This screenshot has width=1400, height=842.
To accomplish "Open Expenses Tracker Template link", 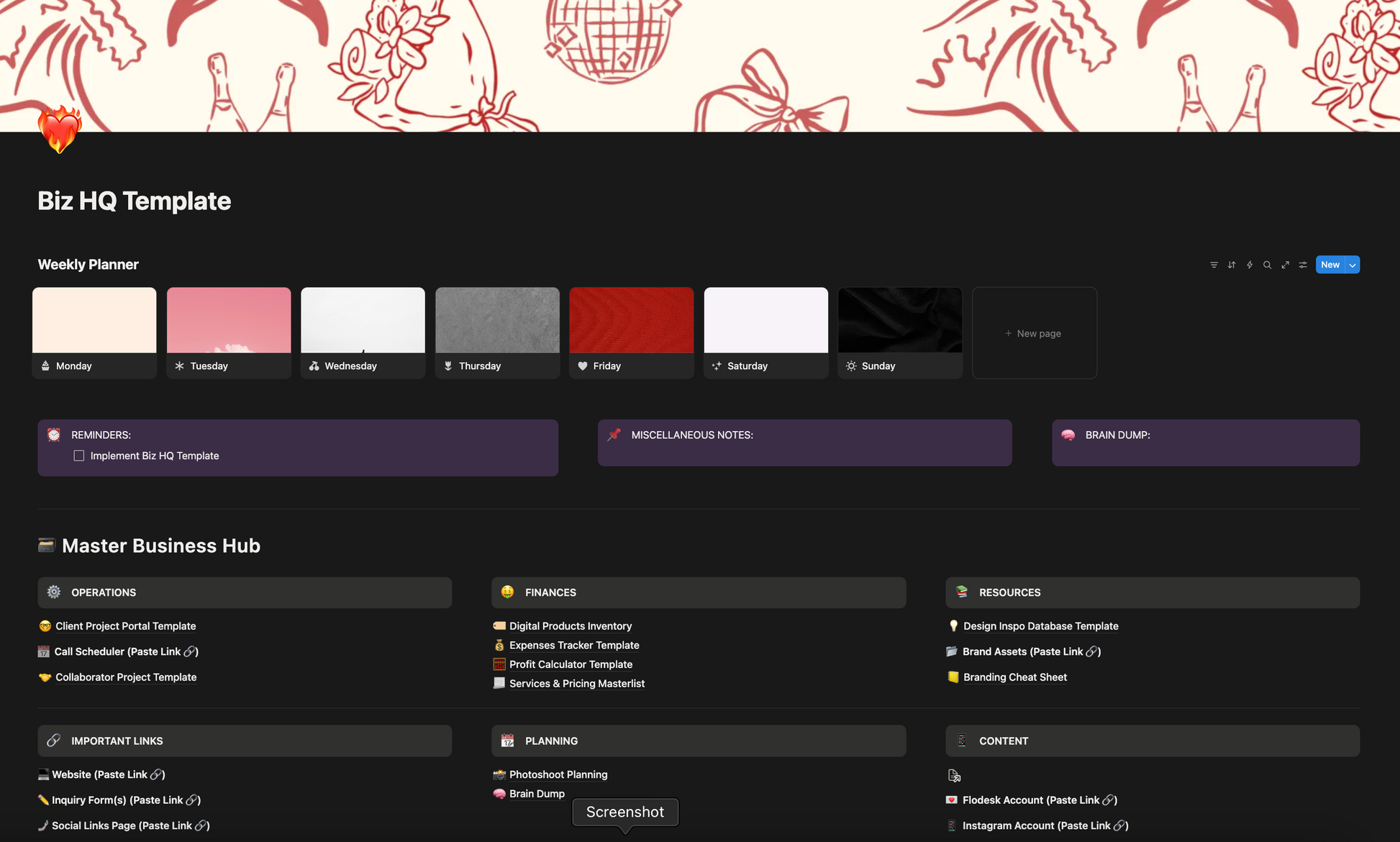I will 573,646.
